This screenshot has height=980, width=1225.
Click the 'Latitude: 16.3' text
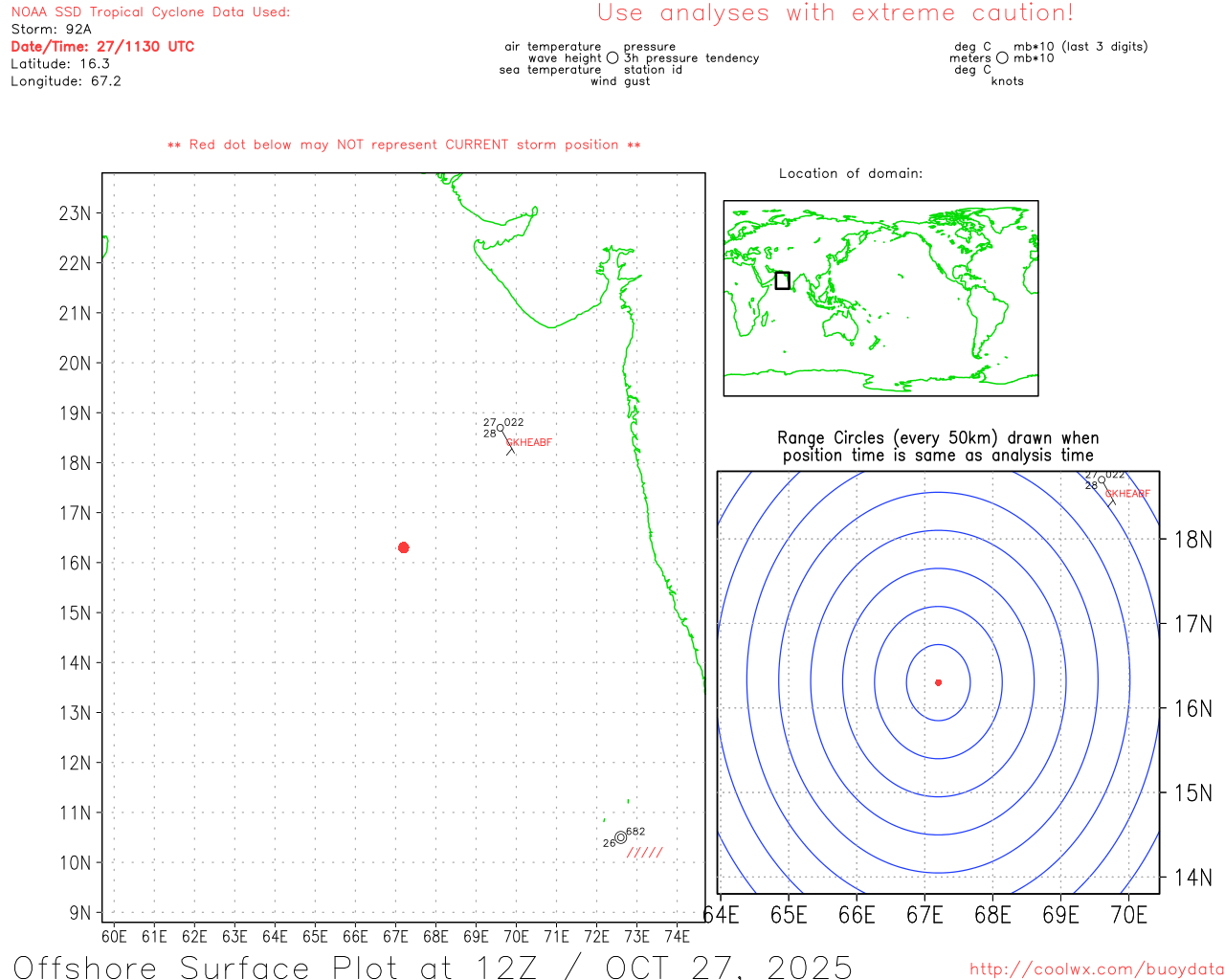click(x=60, y=64)
